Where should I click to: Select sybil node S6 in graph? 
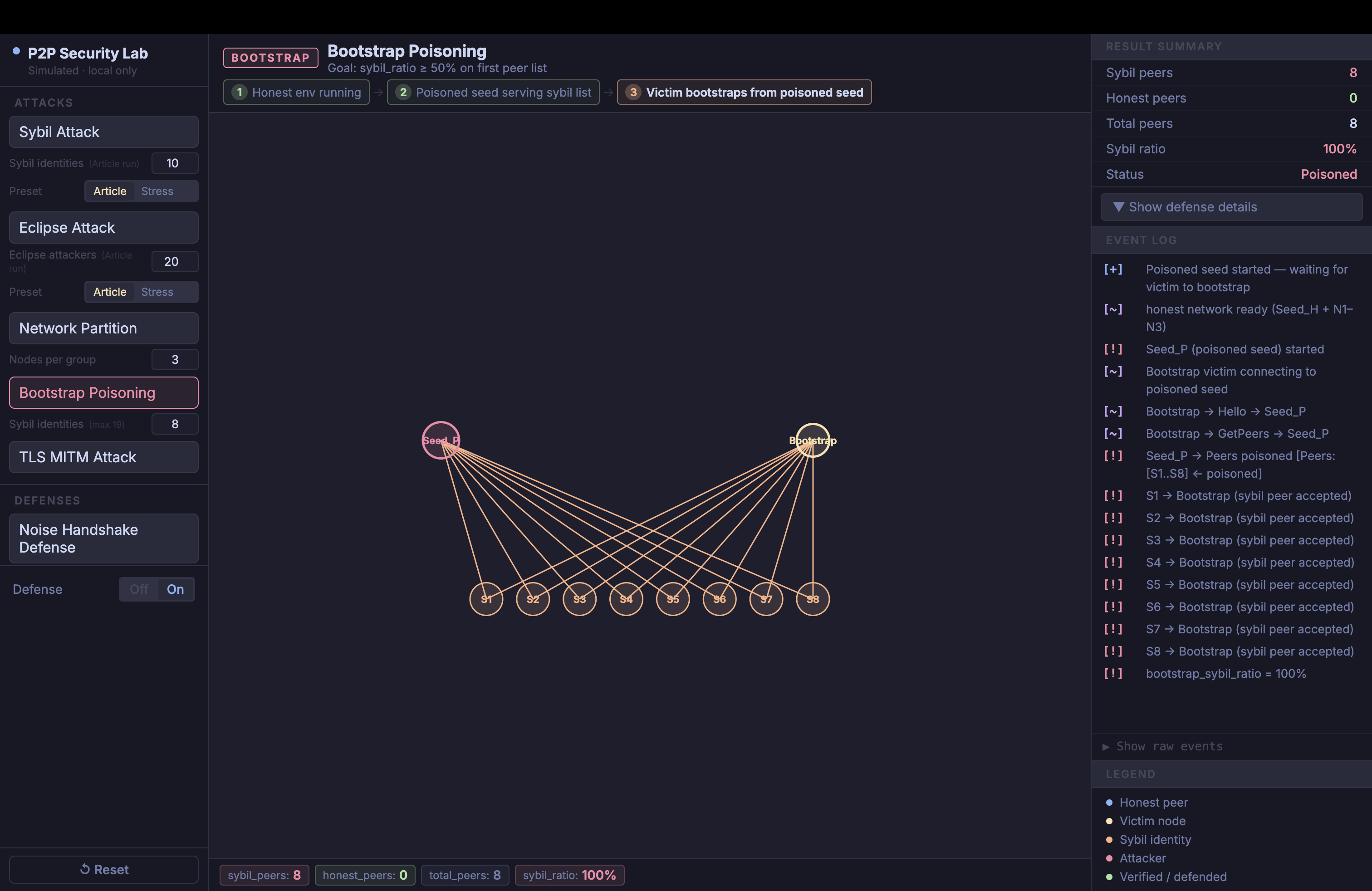pyautogui.click(x=720, y=599)
